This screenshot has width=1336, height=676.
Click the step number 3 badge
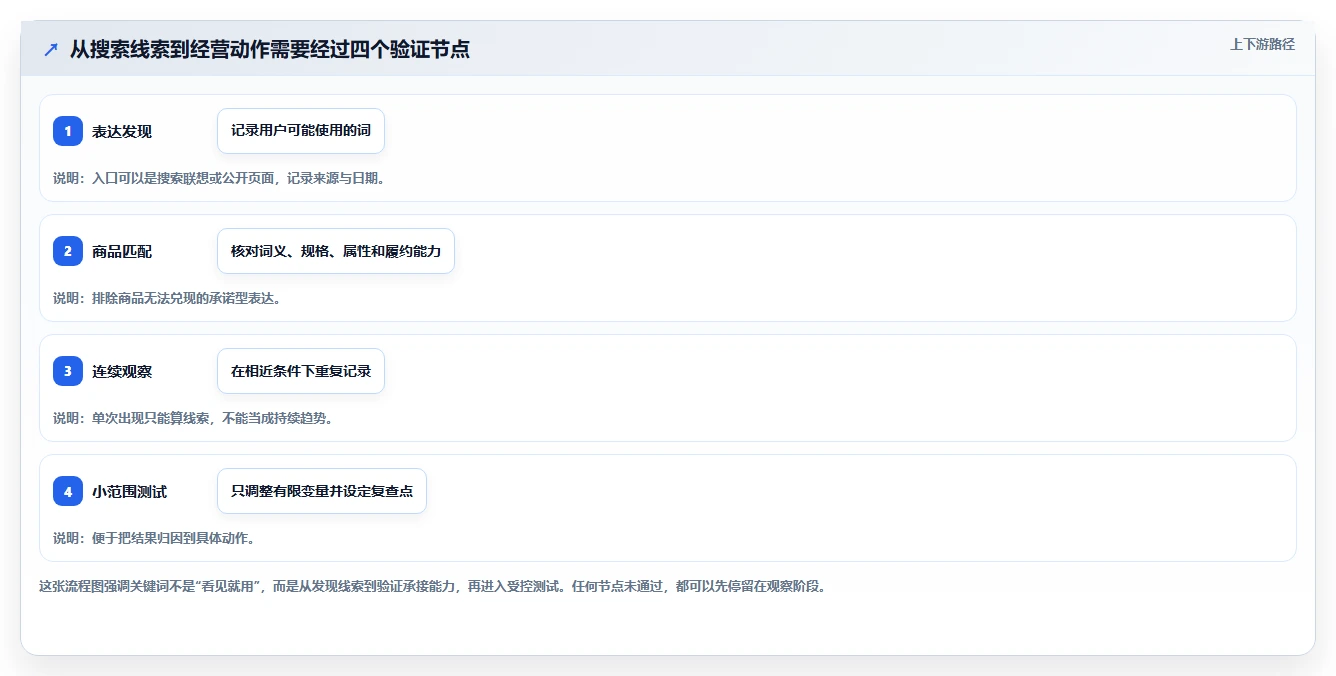(x=68, y=371)
